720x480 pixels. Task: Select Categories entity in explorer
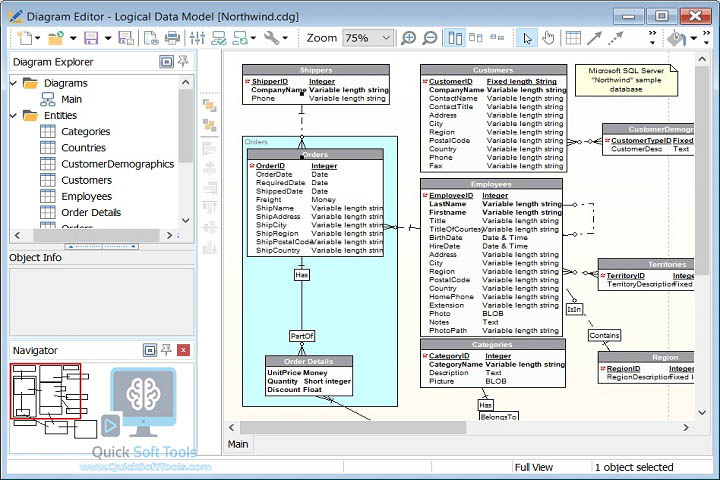[85, 131]
